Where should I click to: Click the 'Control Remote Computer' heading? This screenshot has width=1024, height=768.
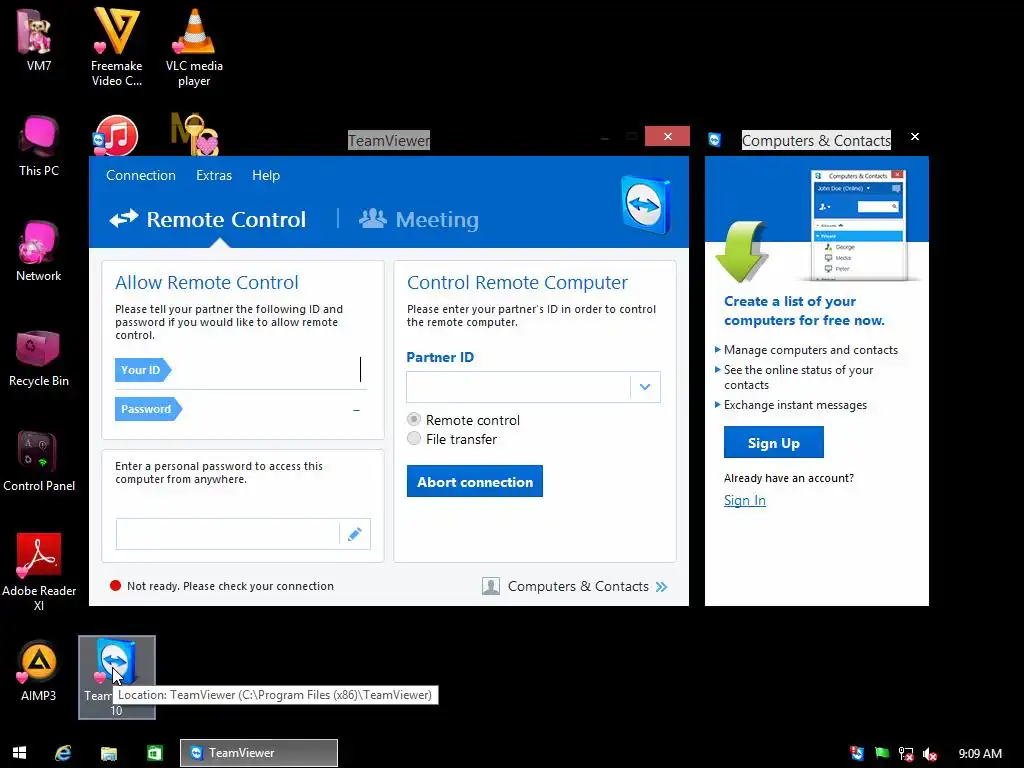pyautogui.click(x=517, y=282)
